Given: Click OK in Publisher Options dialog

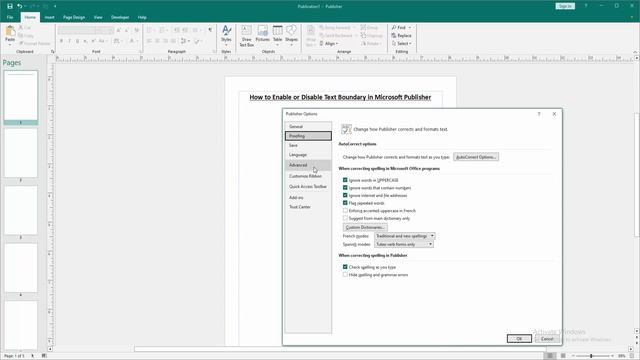Looking at the screenshot, I should pyautogui.click(x=519, y=339).
